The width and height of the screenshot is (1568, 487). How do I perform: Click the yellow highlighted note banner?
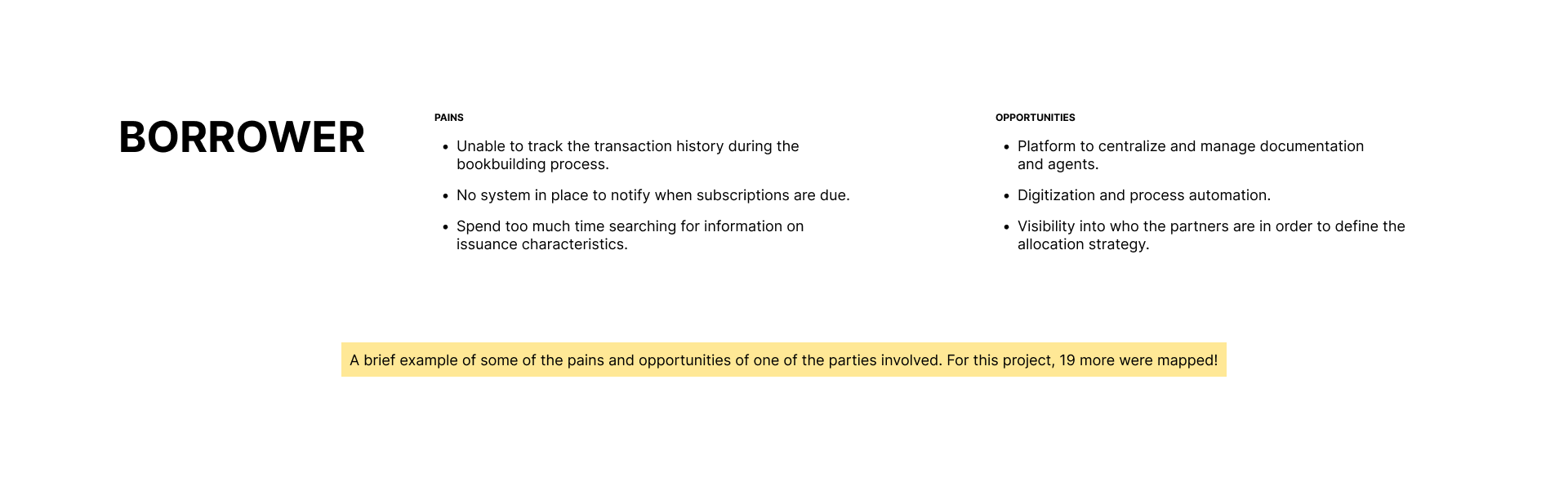[x=783, y=360]
